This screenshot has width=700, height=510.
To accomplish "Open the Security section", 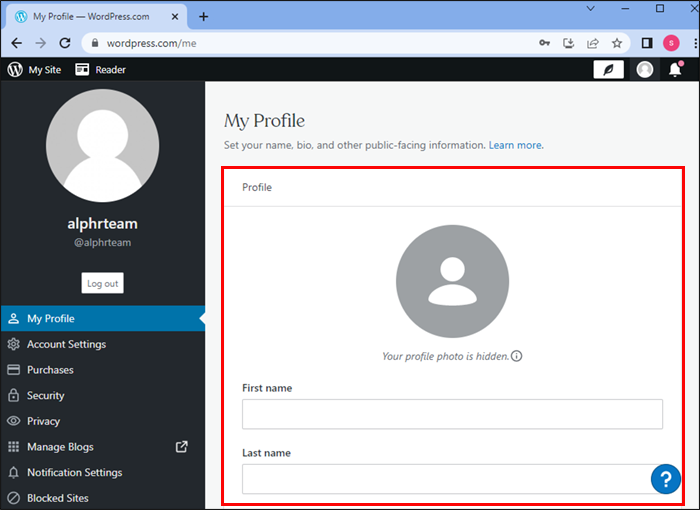I will pyautogui.click(x=103, y=395).
